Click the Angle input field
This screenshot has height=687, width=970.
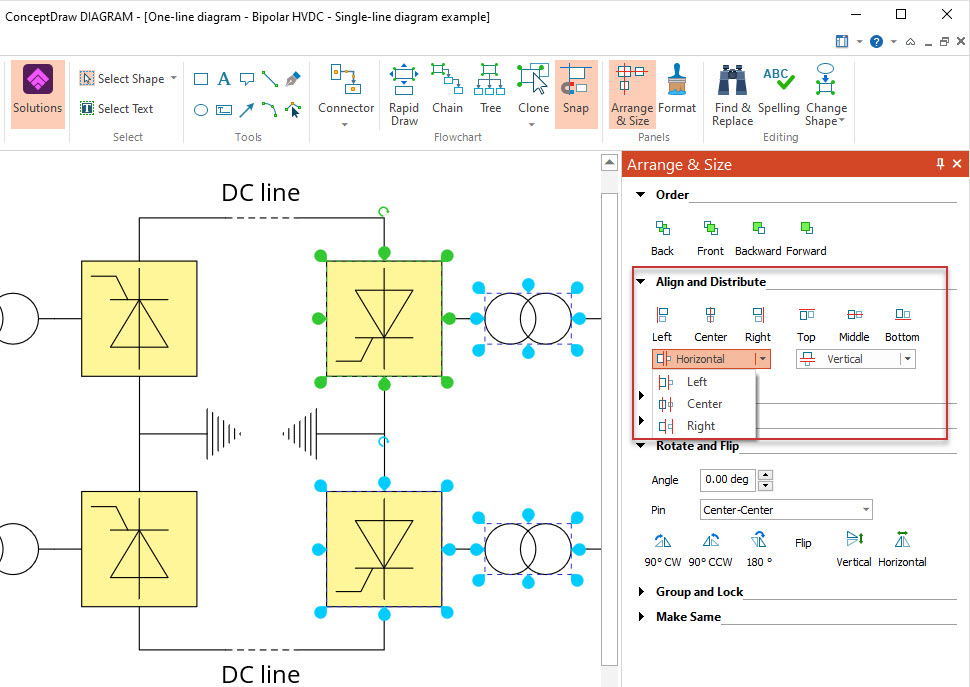[x=727, y=480]
